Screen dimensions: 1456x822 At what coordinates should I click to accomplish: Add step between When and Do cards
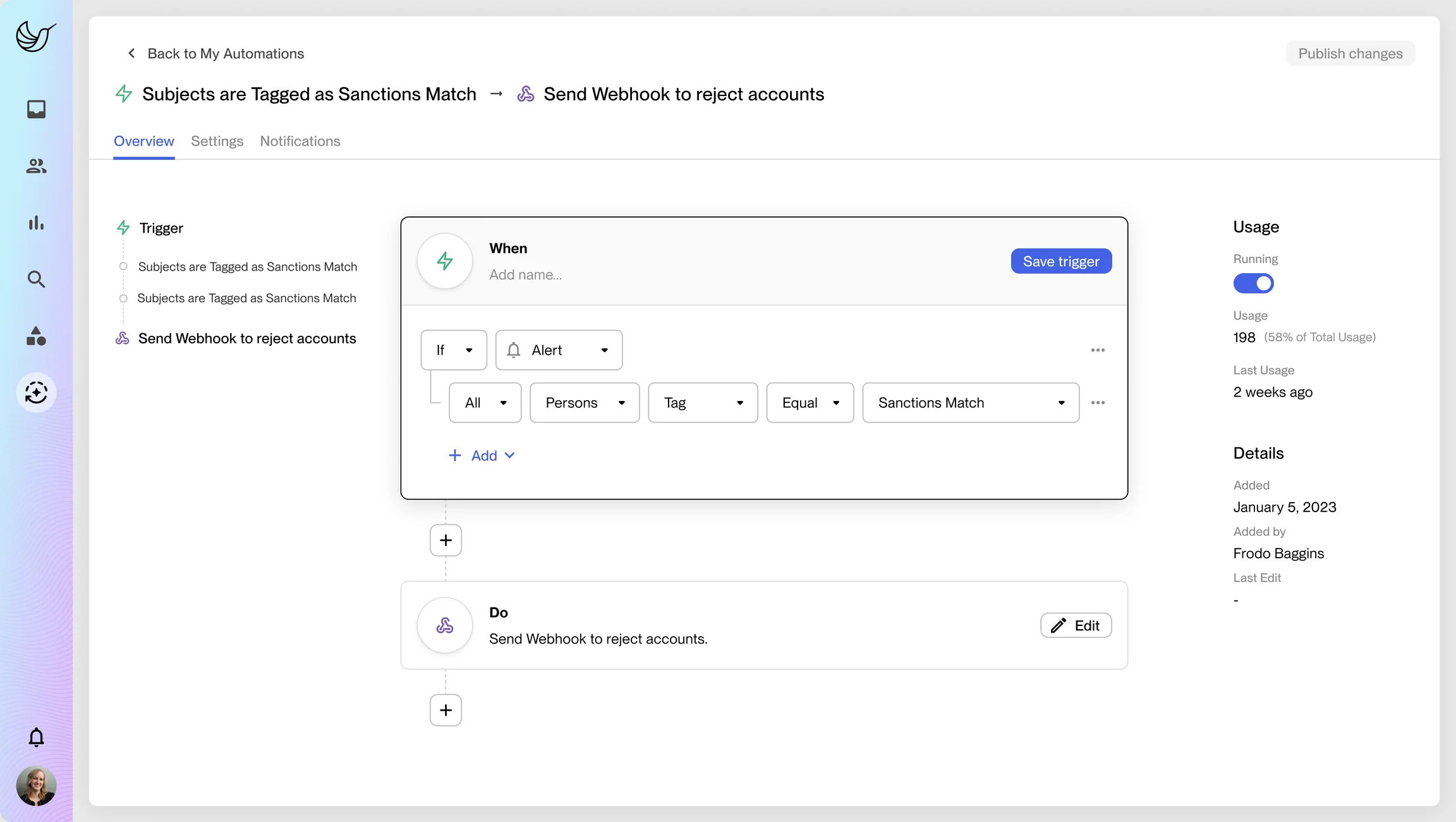[x=446, y=540]
